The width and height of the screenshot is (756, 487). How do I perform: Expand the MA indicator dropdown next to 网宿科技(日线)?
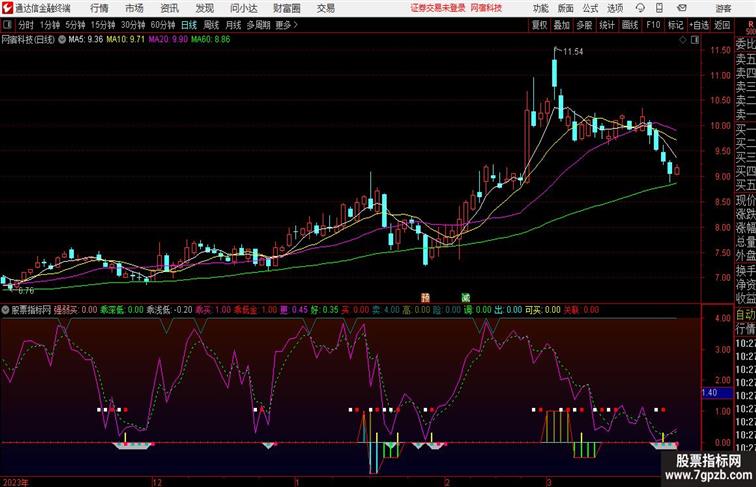(x=62, y=40)
